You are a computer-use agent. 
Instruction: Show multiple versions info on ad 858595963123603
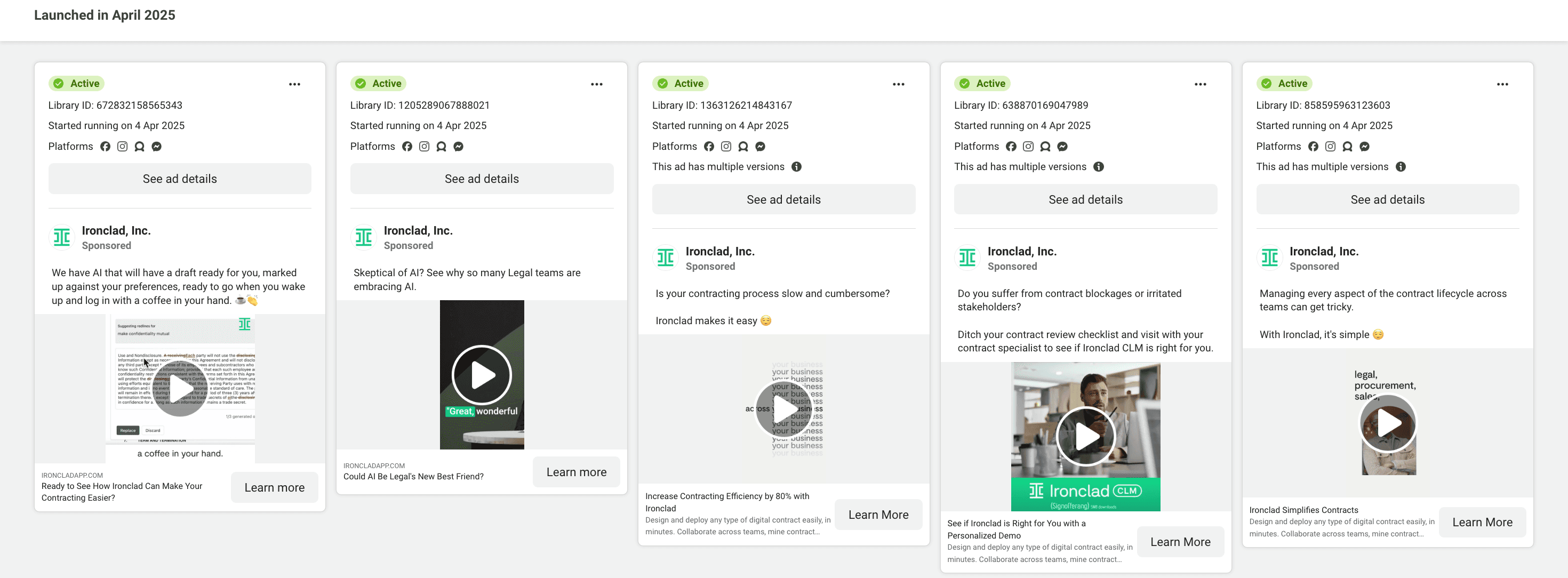pos(1401,167)
